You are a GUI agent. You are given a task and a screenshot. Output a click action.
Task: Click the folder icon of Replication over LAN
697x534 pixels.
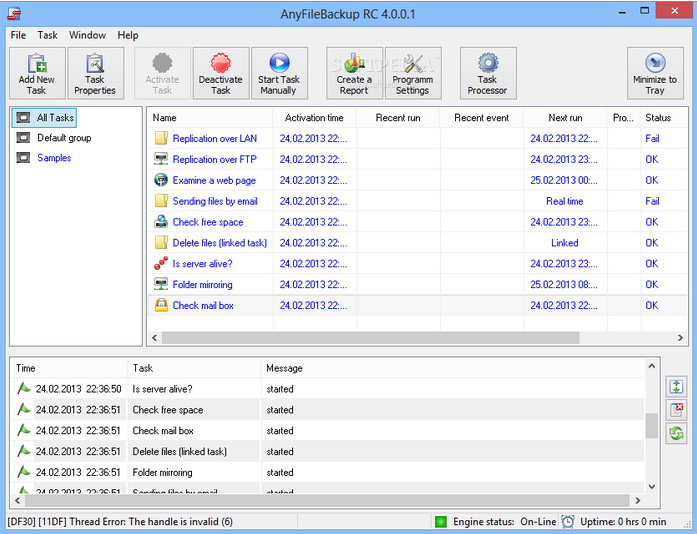pyautogui.click(x=161, y=138)
